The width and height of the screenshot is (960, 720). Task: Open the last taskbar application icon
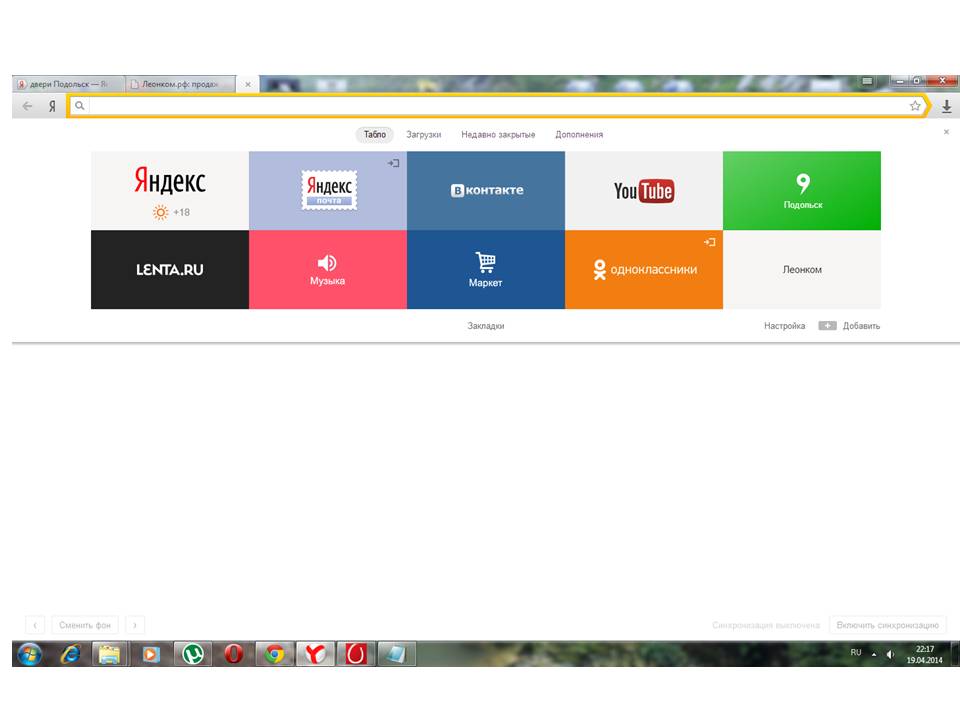(397, 654)
